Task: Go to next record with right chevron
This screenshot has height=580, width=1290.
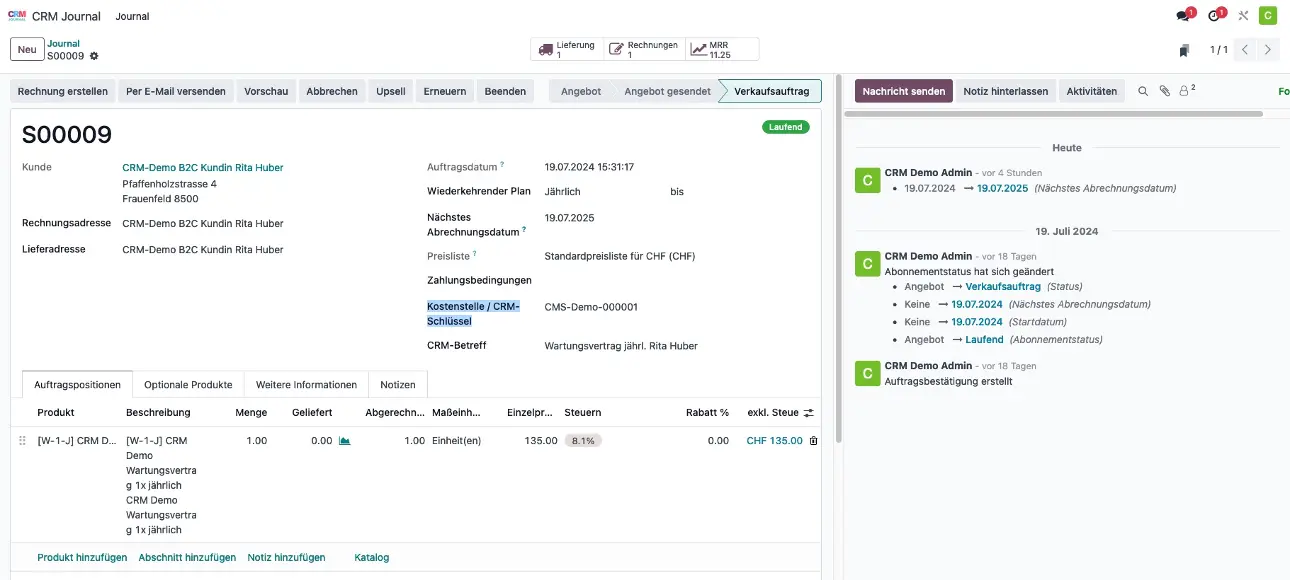Action: coord(1268,50)
